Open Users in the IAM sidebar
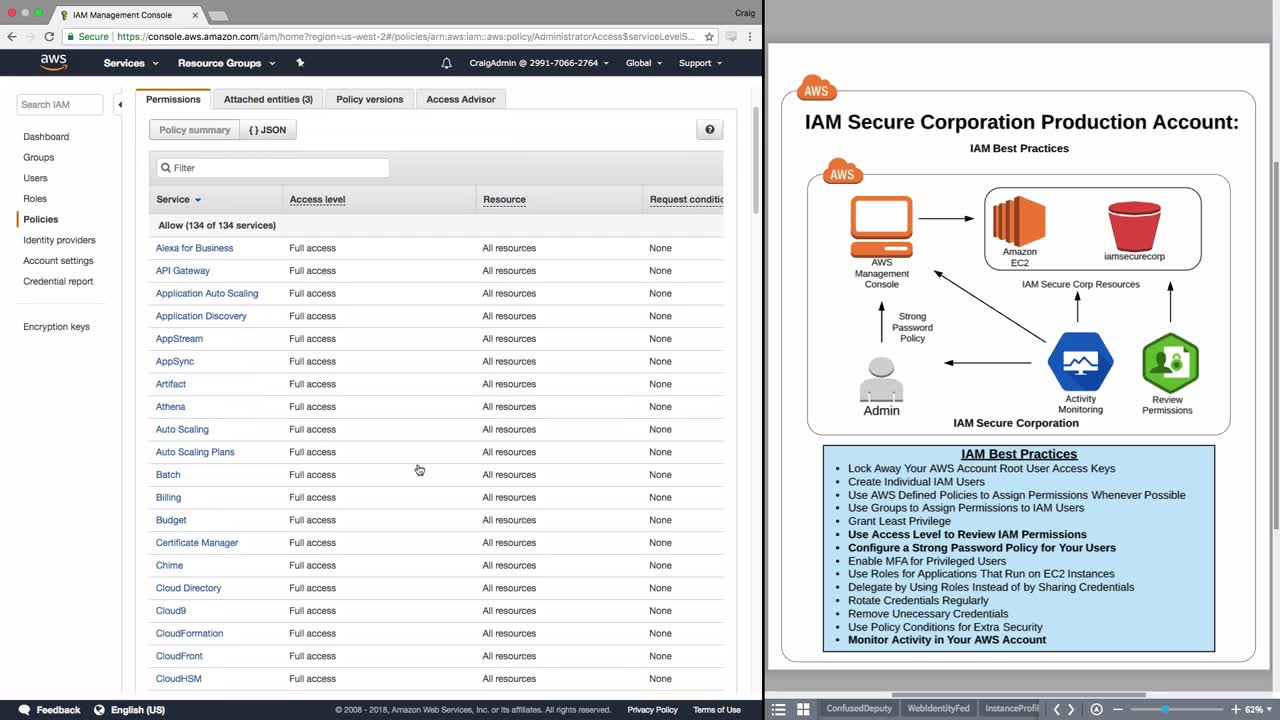 [x=35, y=178]
